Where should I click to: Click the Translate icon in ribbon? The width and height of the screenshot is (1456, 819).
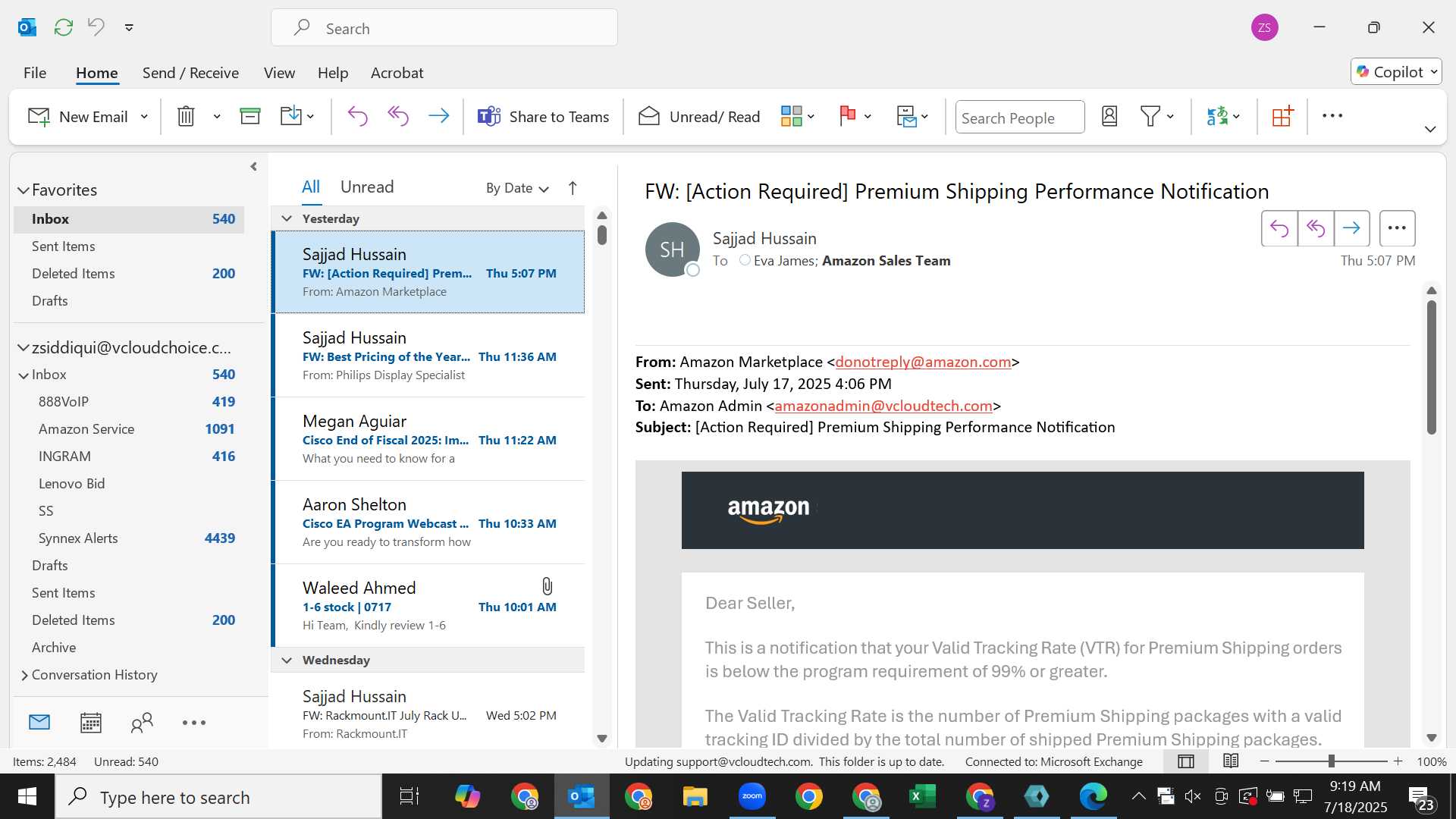click(1218, 116)
